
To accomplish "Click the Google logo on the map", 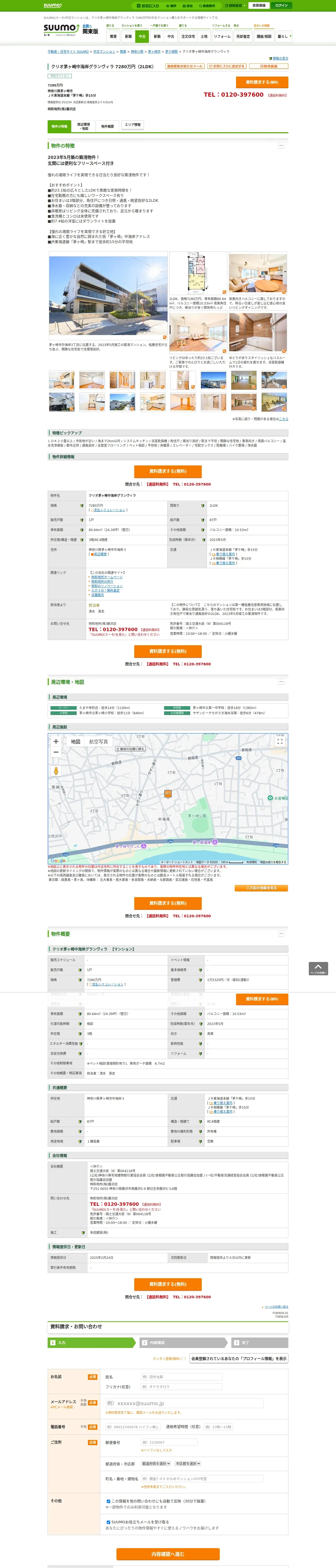I will pos(58,861).
